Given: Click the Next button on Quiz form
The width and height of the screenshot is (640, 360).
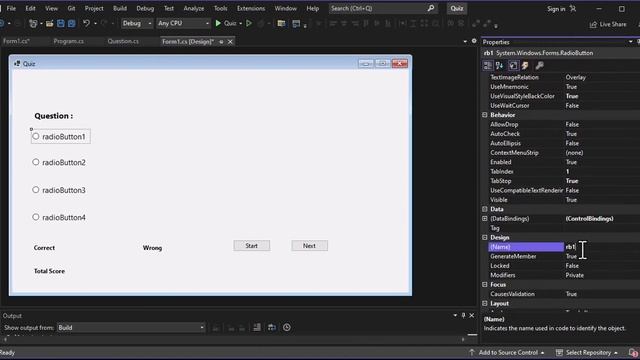Looking at the screenshot, I should pyautogui.click(x=309, y=246).
